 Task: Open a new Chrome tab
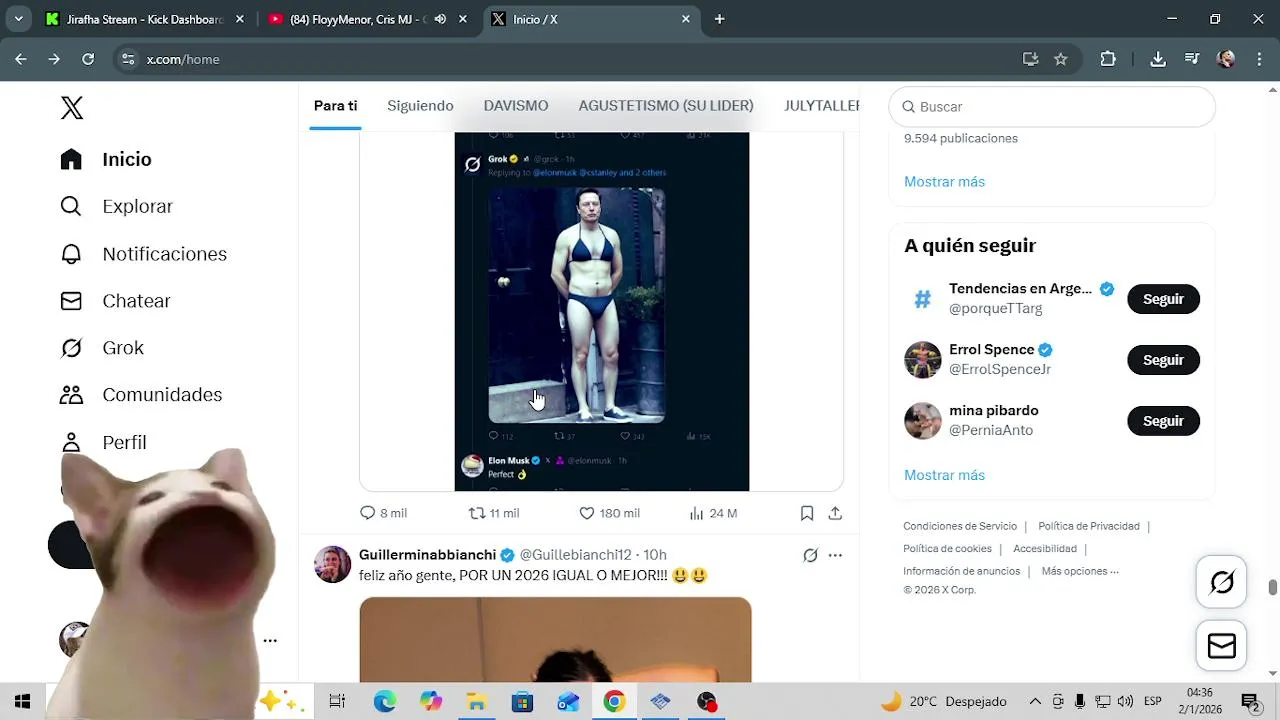[x=719, y=19]
